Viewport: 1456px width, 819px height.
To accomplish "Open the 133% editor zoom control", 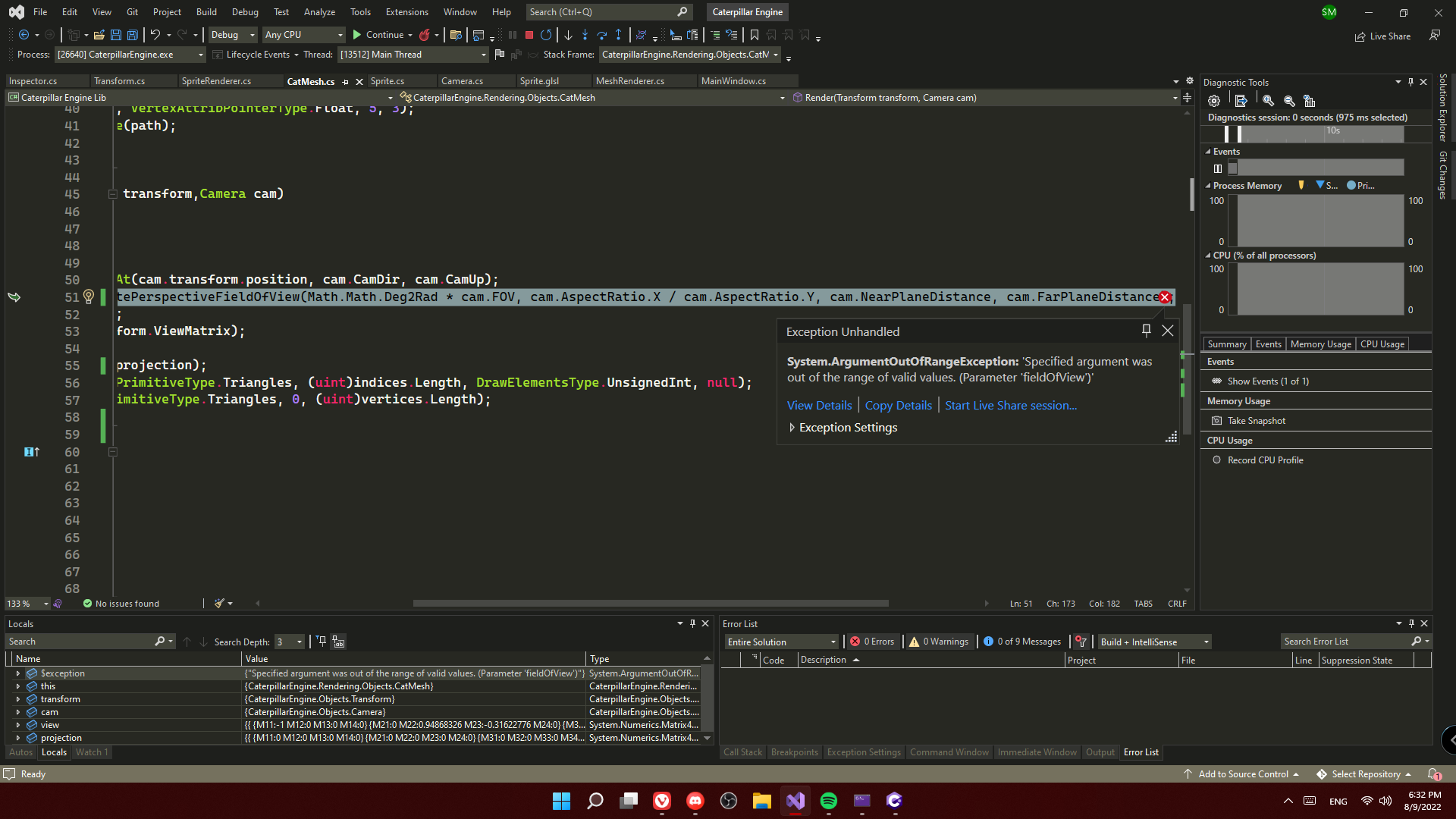I will [27, 603].
